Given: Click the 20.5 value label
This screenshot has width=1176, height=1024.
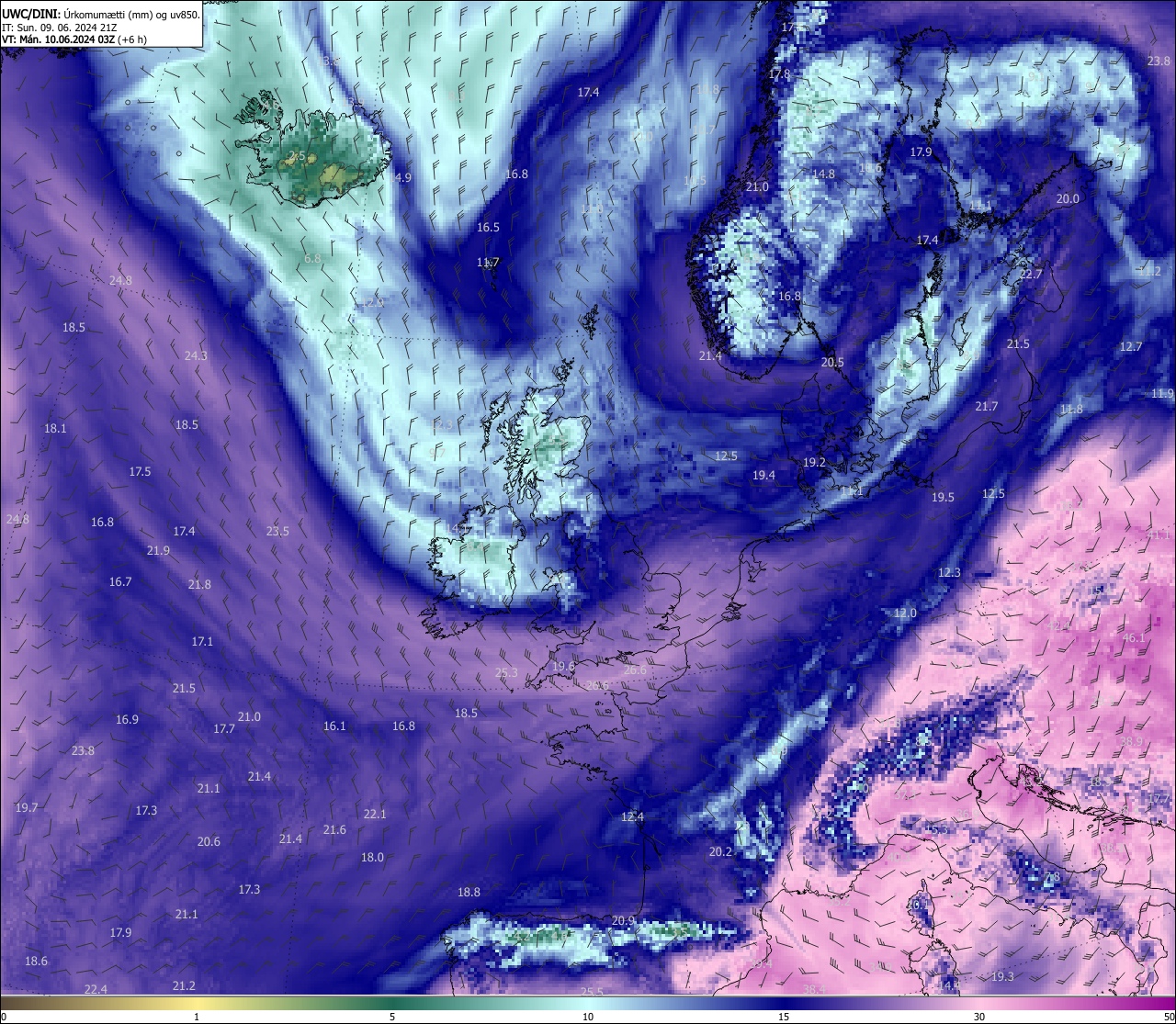Looking at the screenshot, I should (x=832, y=362).
